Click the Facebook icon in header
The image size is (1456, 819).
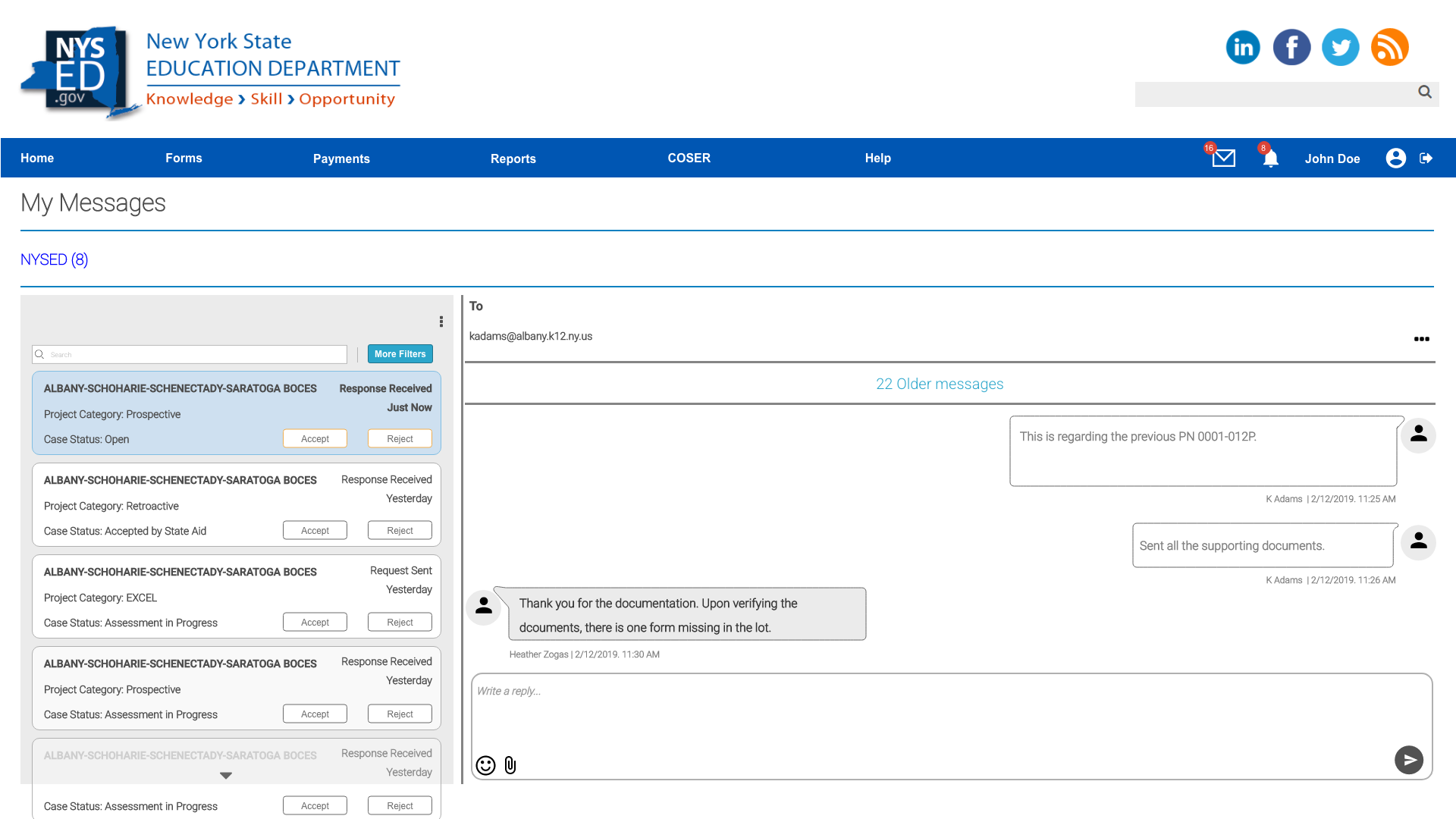tap(1291, 47)
